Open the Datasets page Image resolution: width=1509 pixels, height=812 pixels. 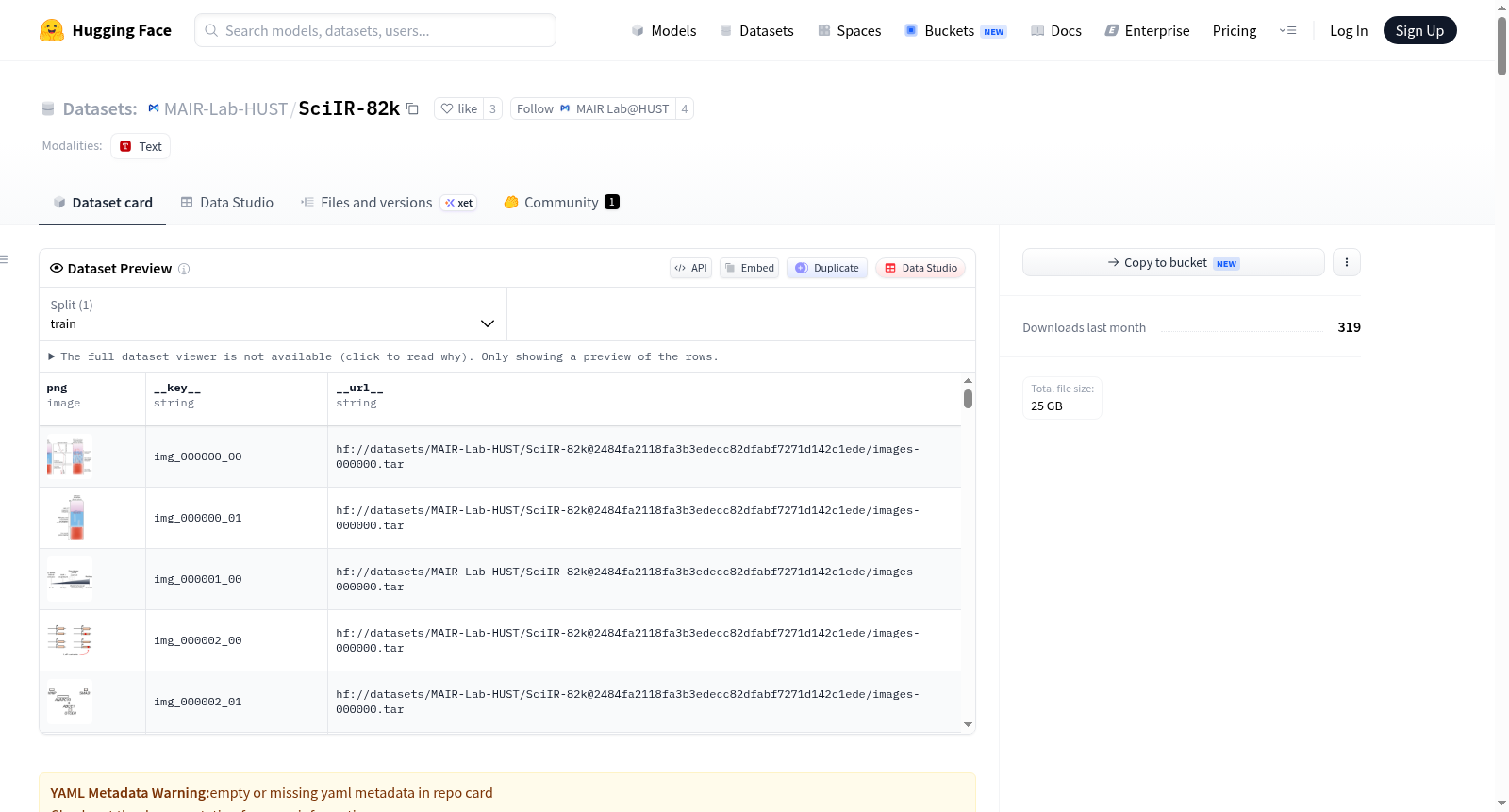[756, 30]
